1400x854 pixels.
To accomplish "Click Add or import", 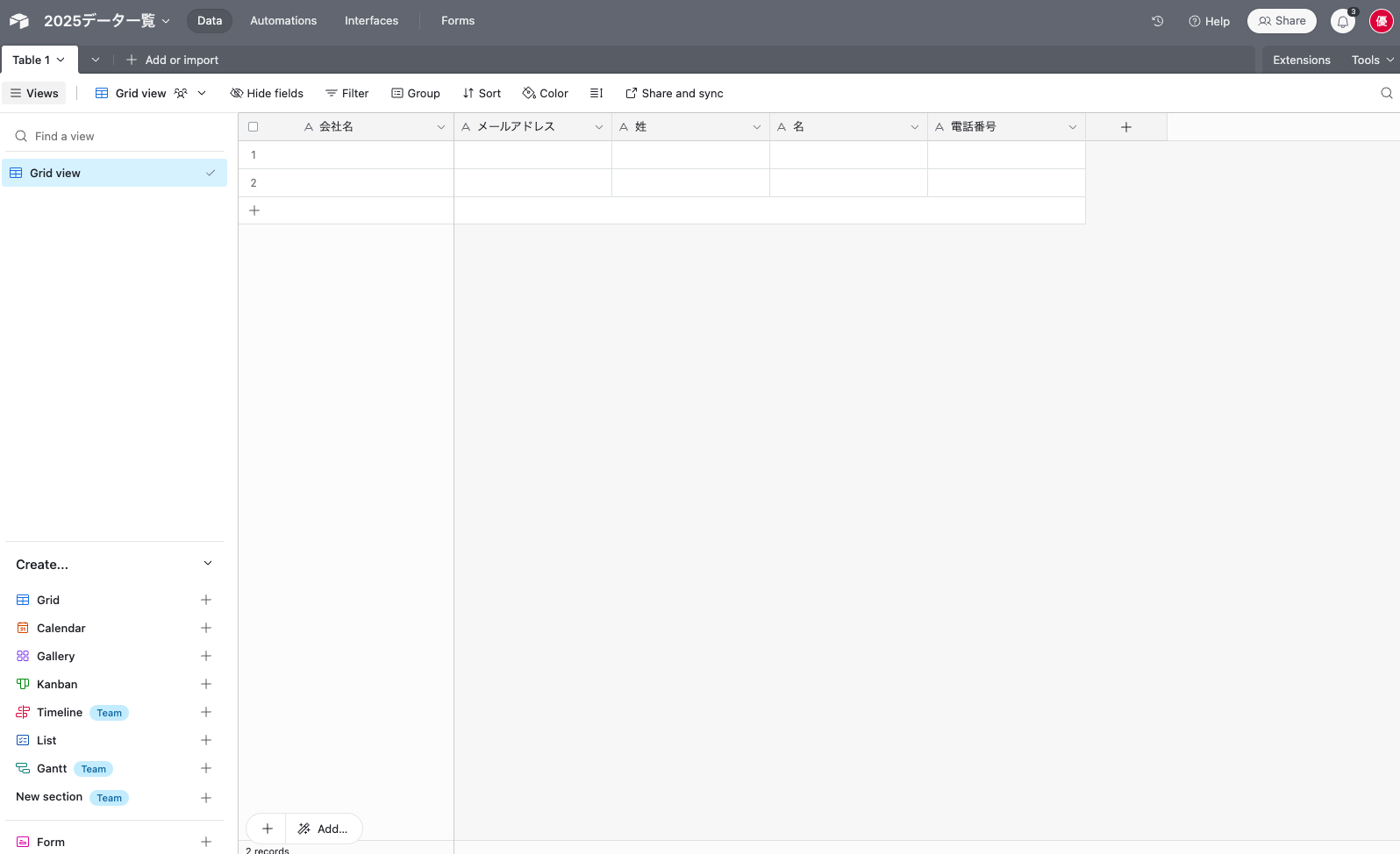I will click(173, 60).
